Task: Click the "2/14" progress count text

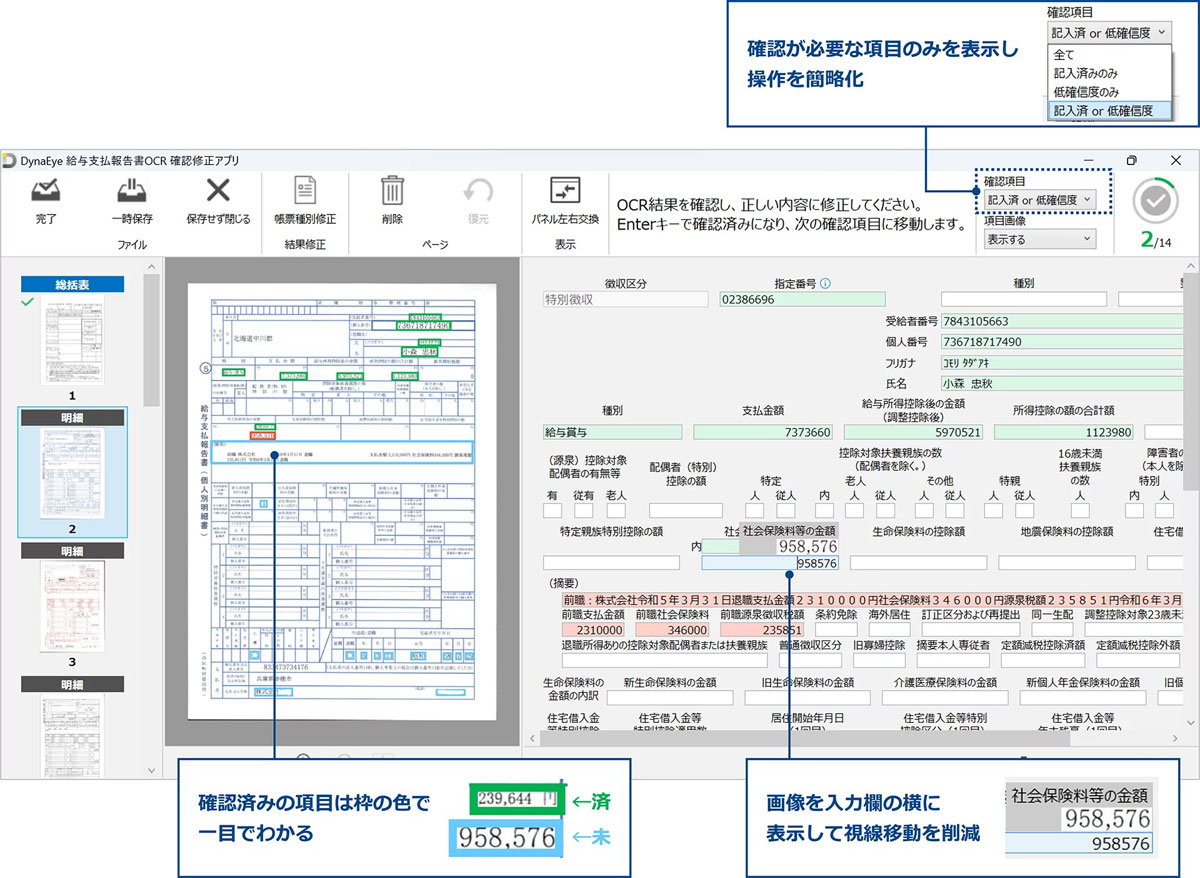Action: [1154, 241]
